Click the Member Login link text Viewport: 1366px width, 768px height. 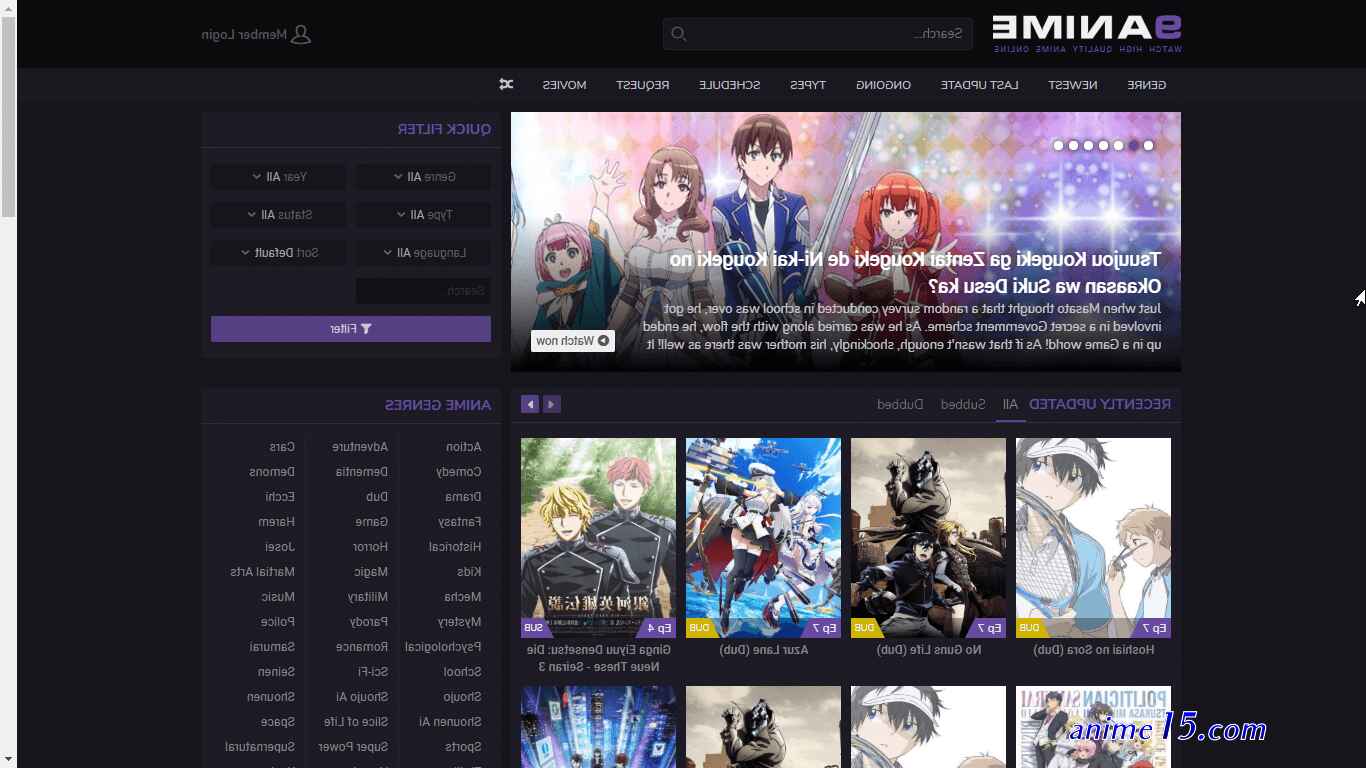[x=245, y=34]
